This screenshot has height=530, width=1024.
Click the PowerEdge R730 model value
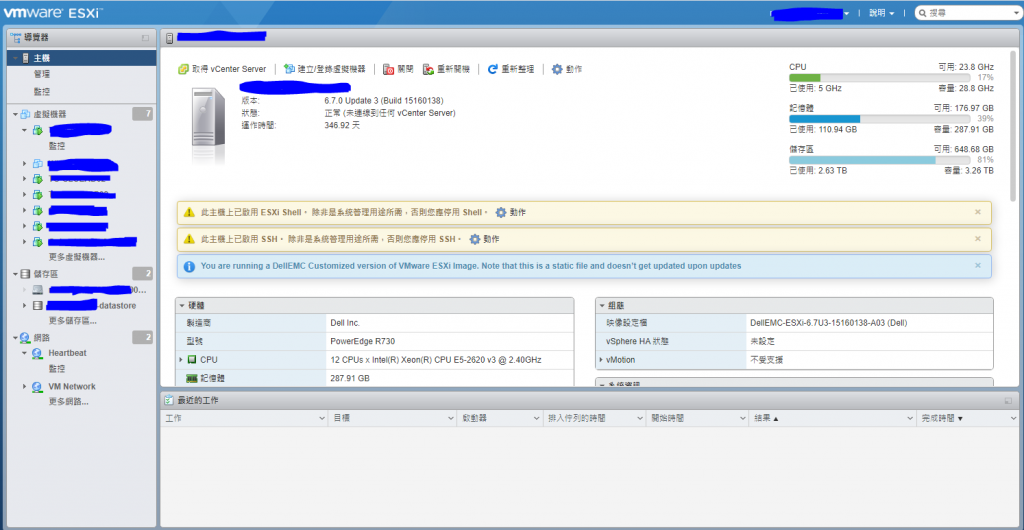coord(362,341)
